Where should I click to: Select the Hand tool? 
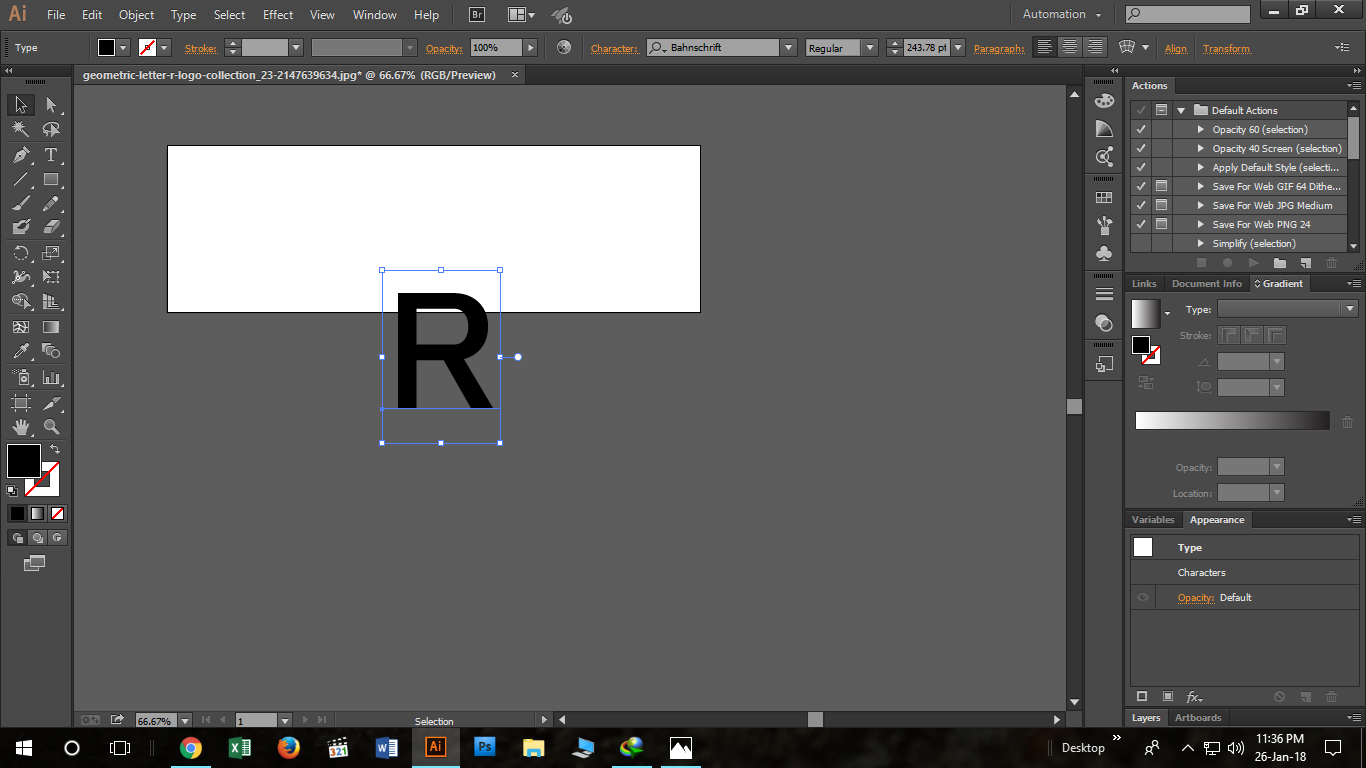coord(21,427)
